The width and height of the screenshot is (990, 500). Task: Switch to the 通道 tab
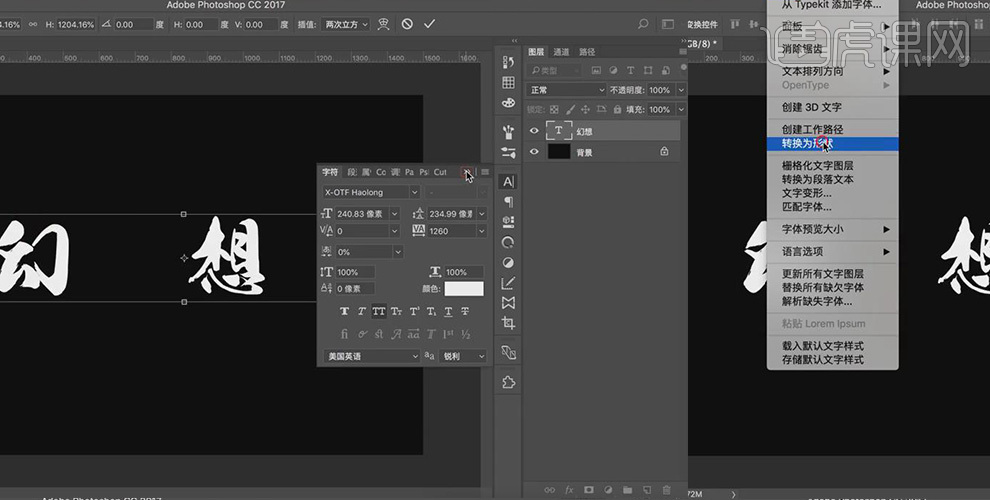(x=562, y=52)
